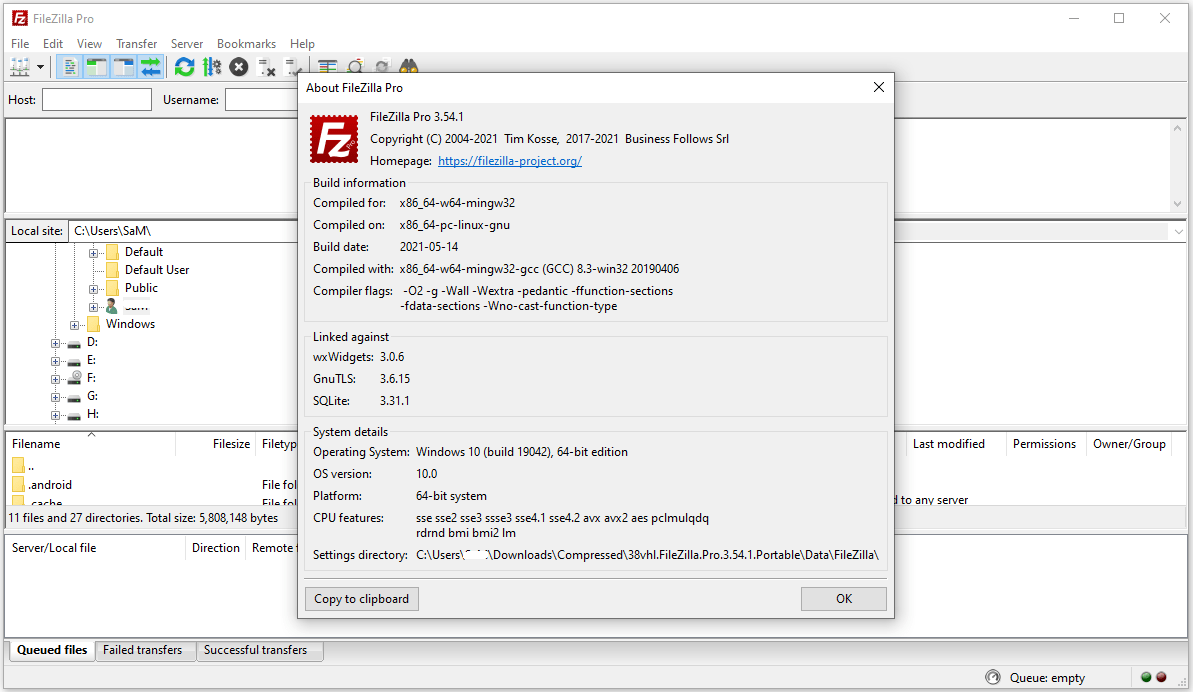Expand the user profile folder node
1193x692 pixels.
(x=93, y=307)
